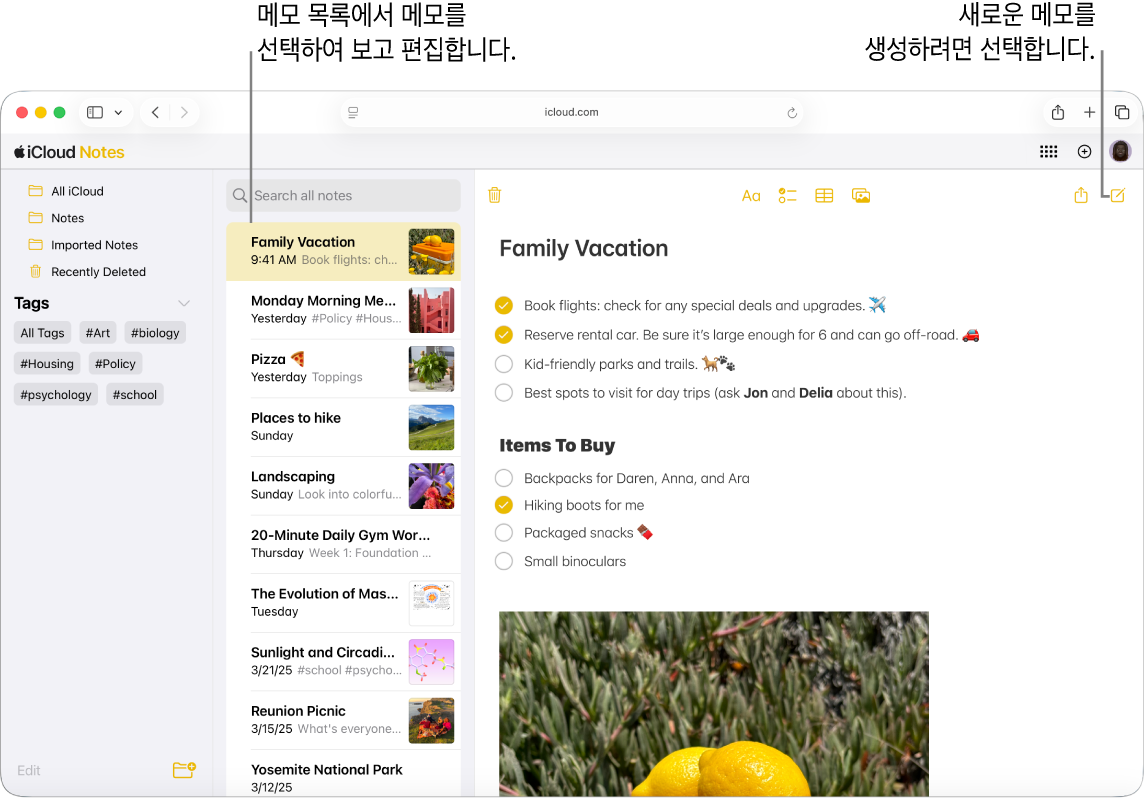Share the Family Vacation note
The image size is (1144, 798).
click(x=1081, y=195)
